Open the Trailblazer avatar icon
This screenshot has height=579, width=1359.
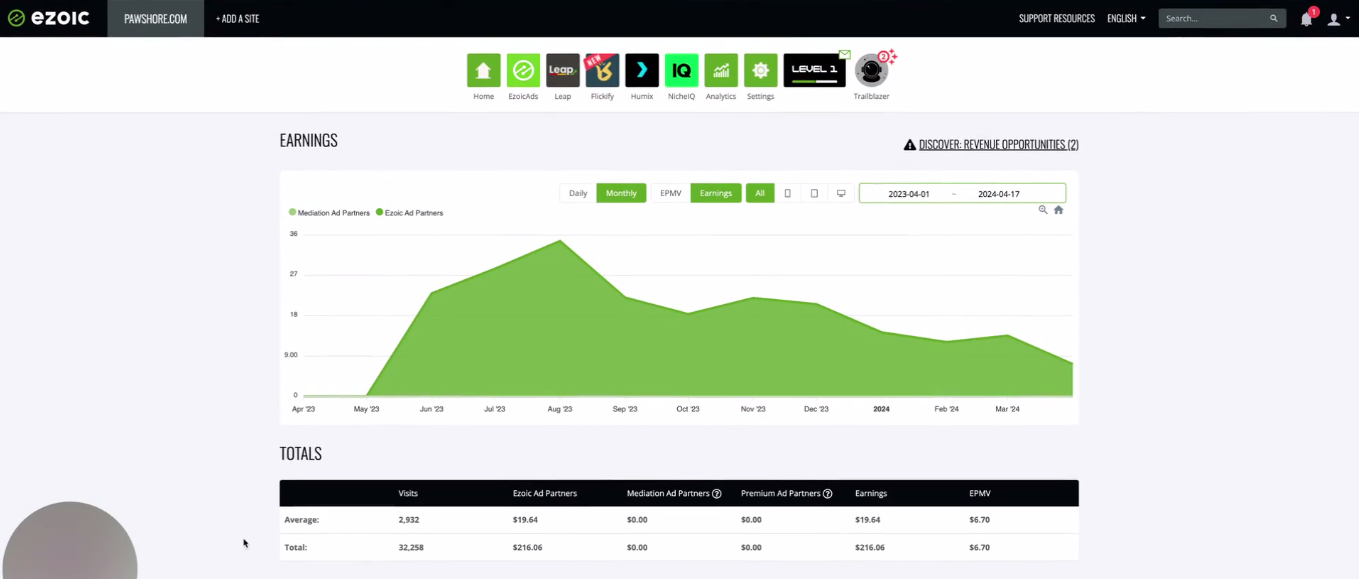[871, 70]
